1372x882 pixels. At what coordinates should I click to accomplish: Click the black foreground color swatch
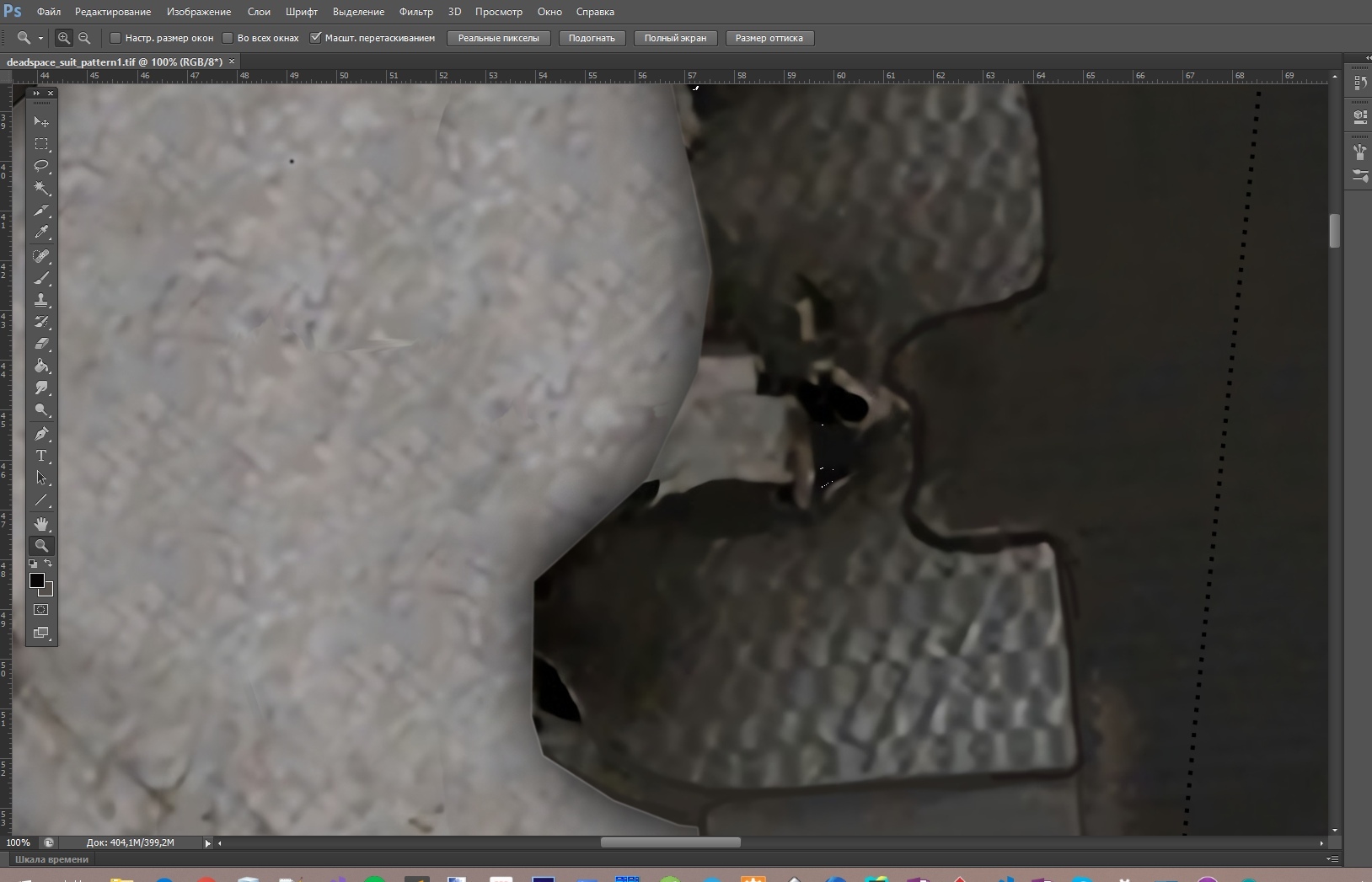click(36, 580)
